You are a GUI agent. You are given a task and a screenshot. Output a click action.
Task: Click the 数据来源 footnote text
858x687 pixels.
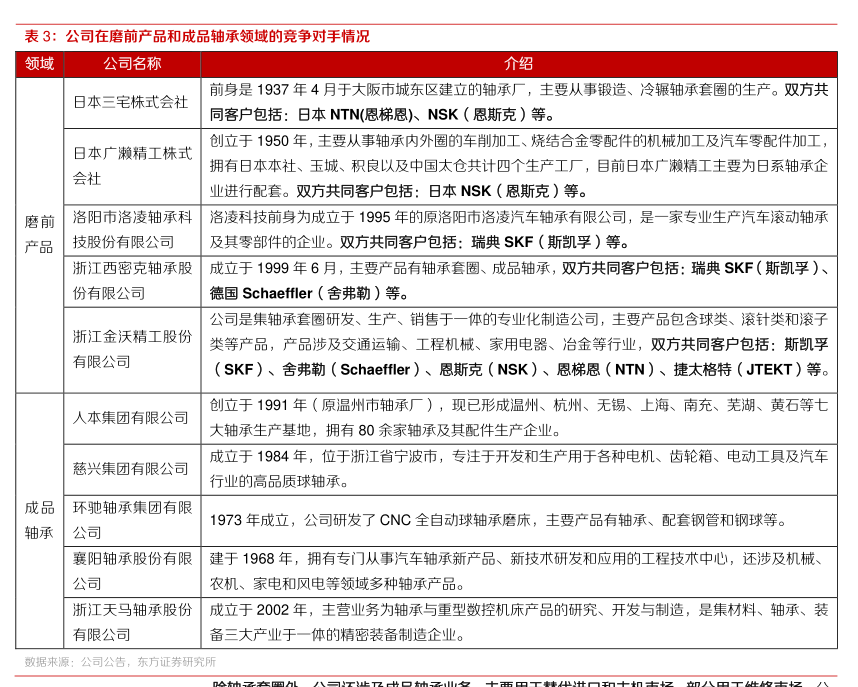tap(120, 661)
